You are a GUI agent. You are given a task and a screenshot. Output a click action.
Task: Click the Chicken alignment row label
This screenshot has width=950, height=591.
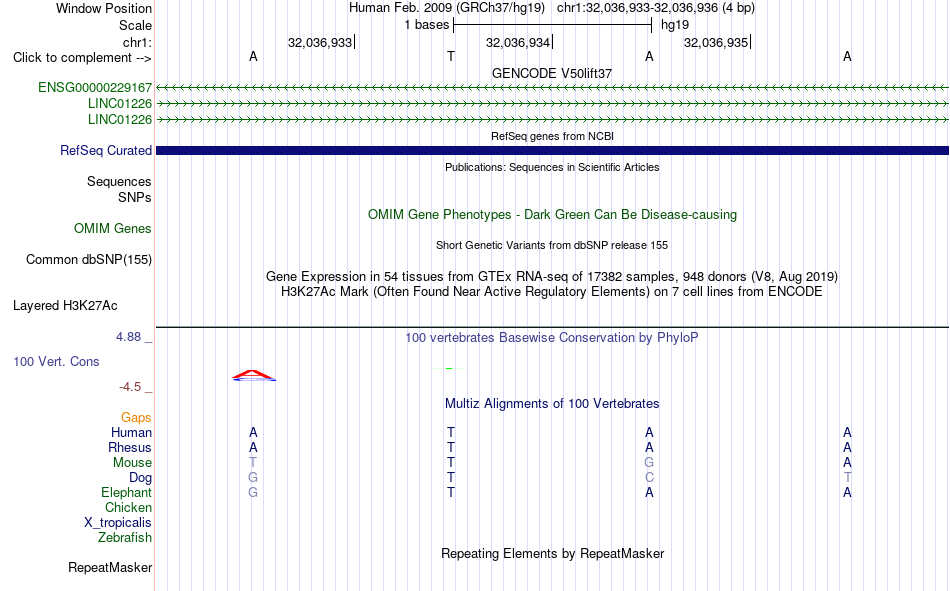tap(128, 507)
